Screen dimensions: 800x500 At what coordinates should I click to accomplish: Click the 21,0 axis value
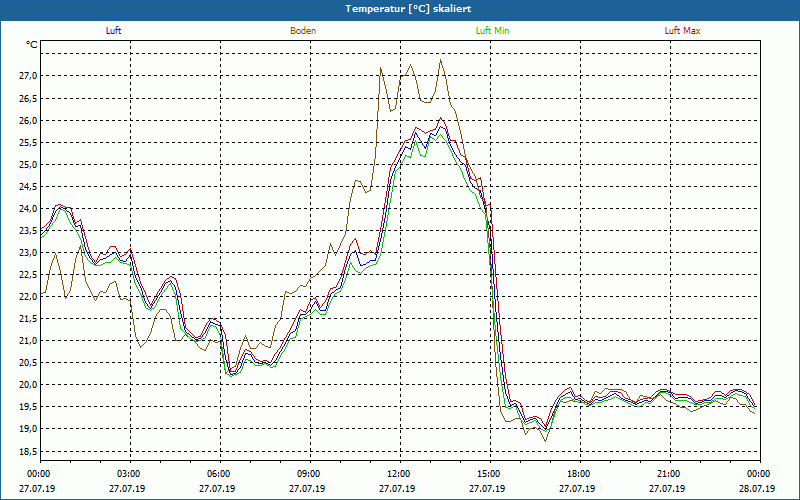28,340
